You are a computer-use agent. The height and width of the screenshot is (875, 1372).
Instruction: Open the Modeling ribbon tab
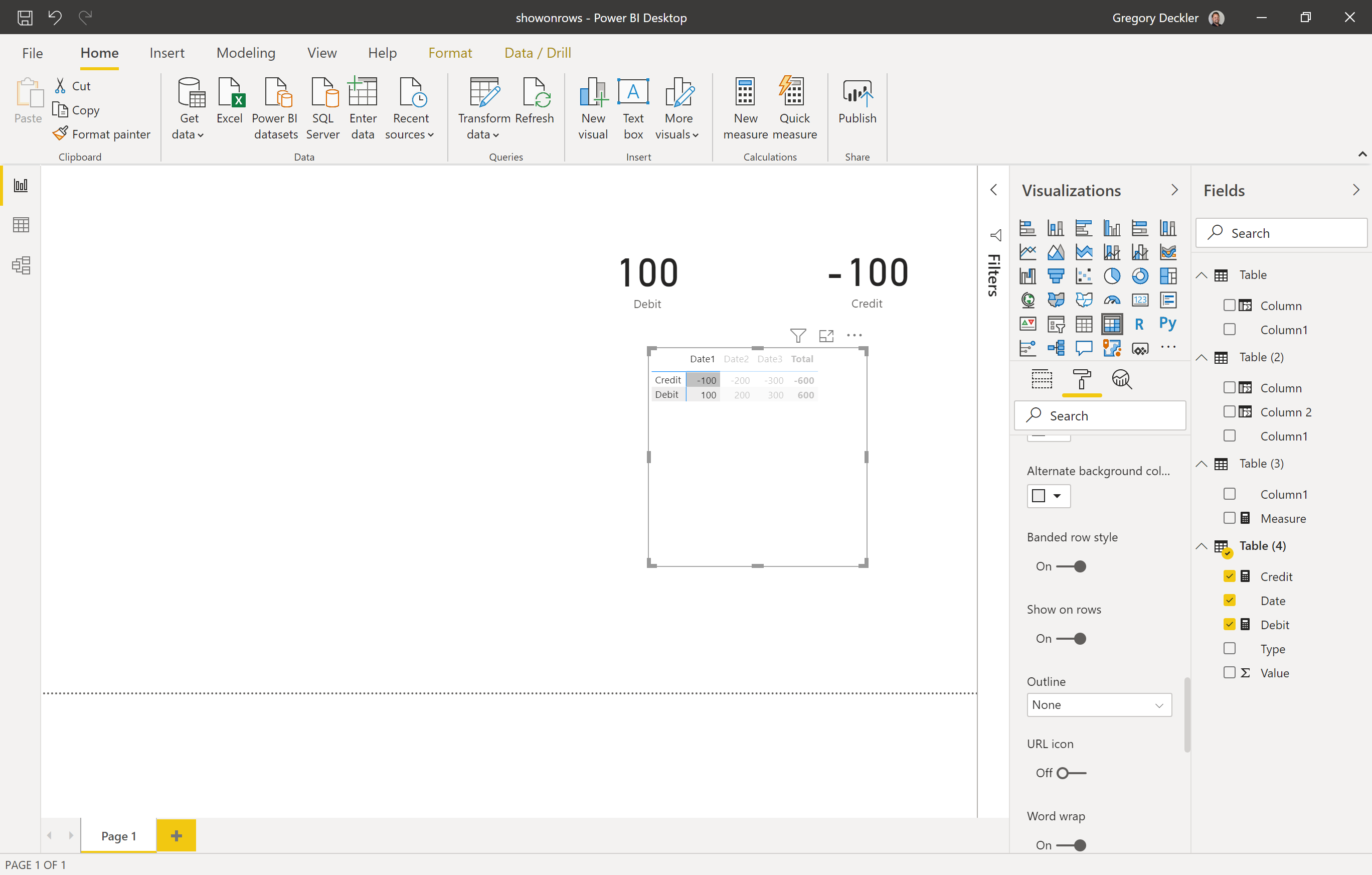coord(246,53)
